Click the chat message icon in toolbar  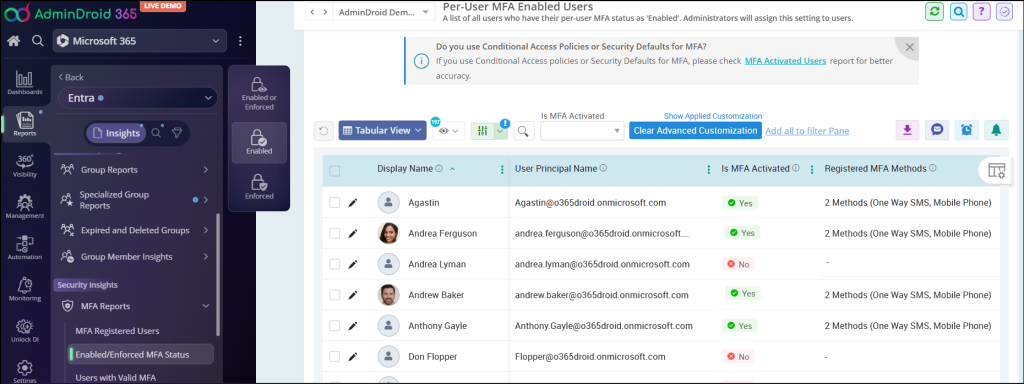(x=937, y=130)
